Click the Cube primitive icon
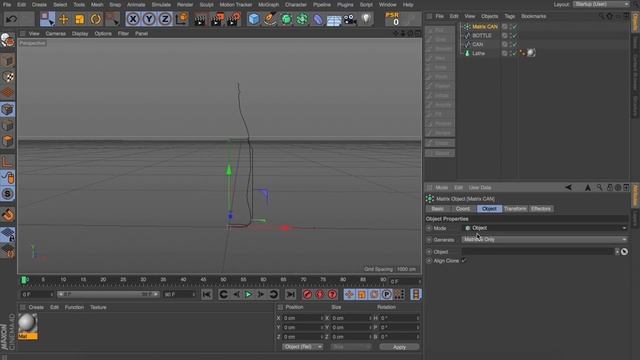The width and height of the screenshot is (640, 360). pyautogui.click(x=253, y=19)
